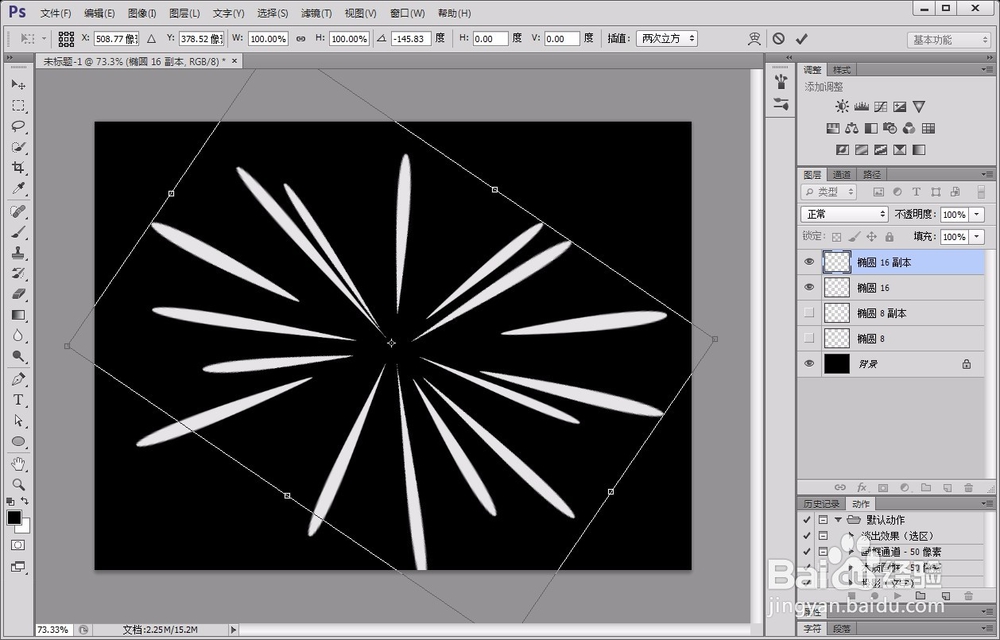Click the reference point locator grid
This screenshot has height=640, width=1000.
click(x=66, y=39)
